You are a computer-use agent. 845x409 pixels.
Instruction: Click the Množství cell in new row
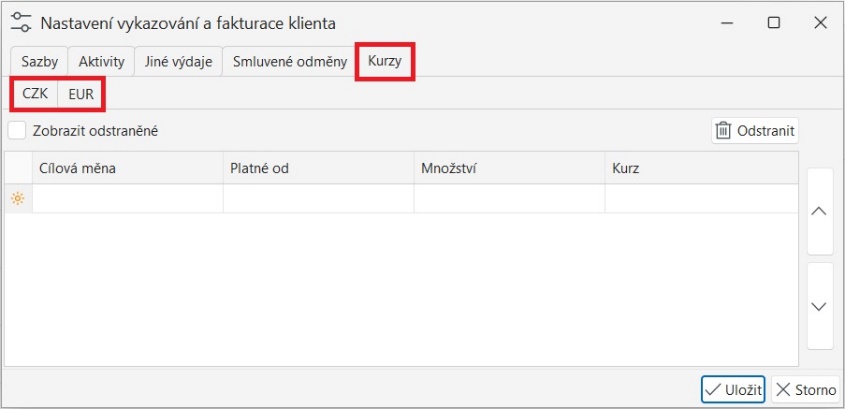pos(509,199)
